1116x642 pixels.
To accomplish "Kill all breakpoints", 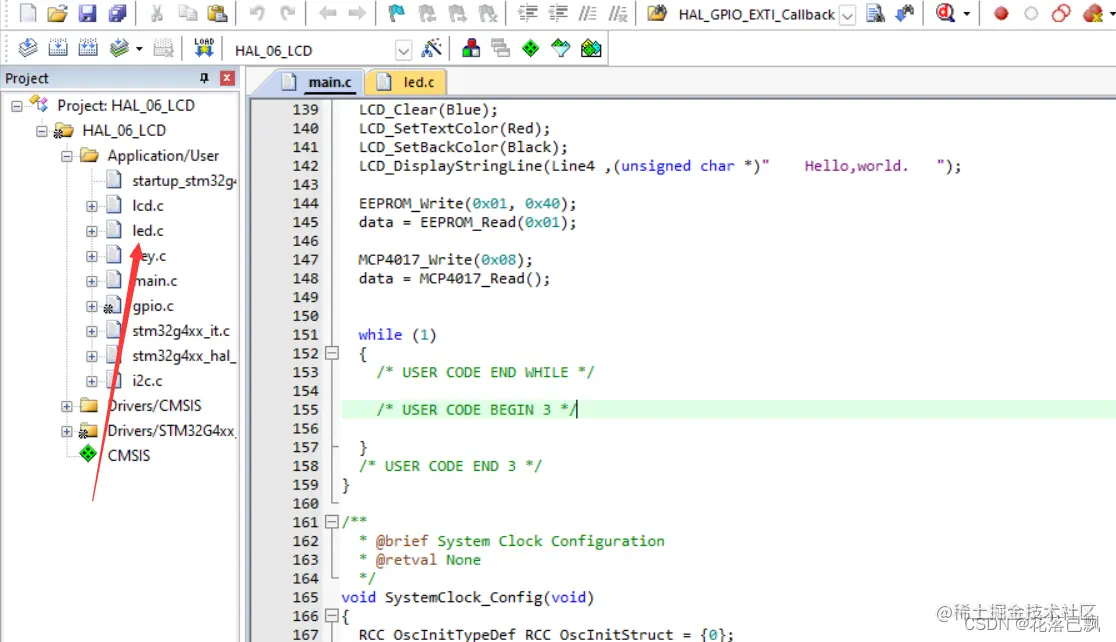I will coord(1091,14).
